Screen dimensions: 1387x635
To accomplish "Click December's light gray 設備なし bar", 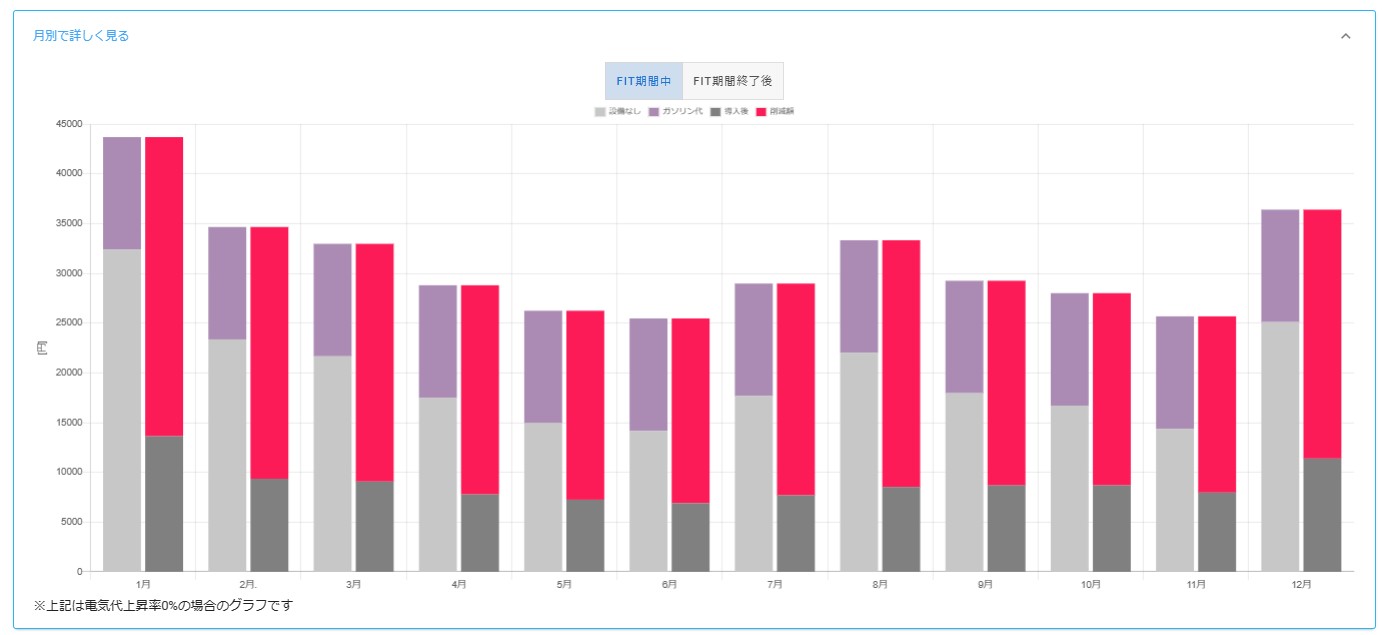I will click(1280, 447).
